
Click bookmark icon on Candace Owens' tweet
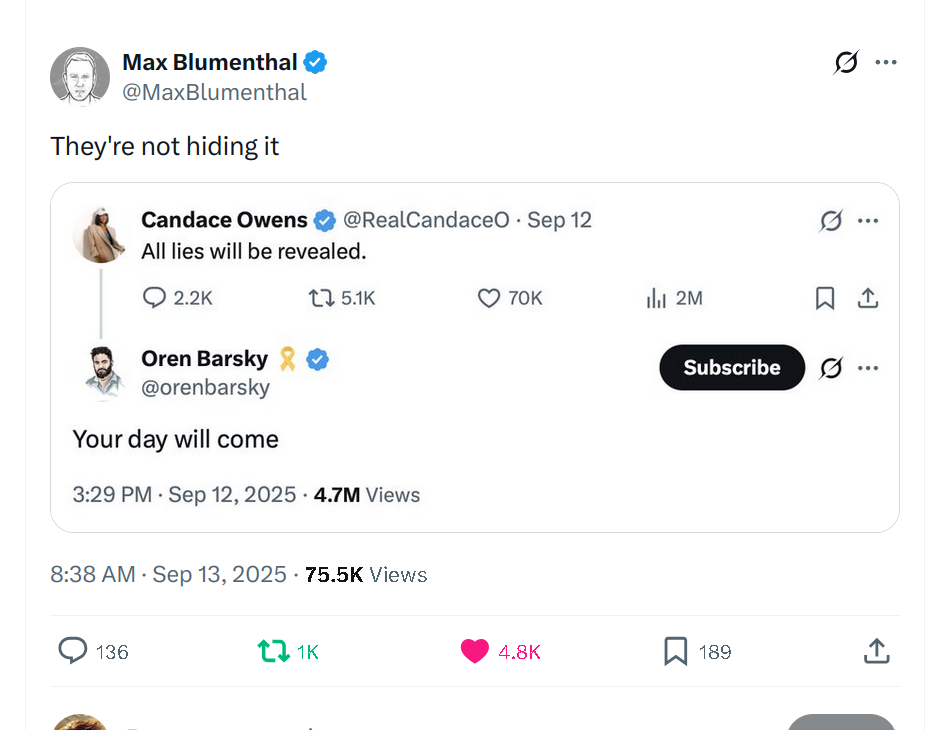pos(825,298)
